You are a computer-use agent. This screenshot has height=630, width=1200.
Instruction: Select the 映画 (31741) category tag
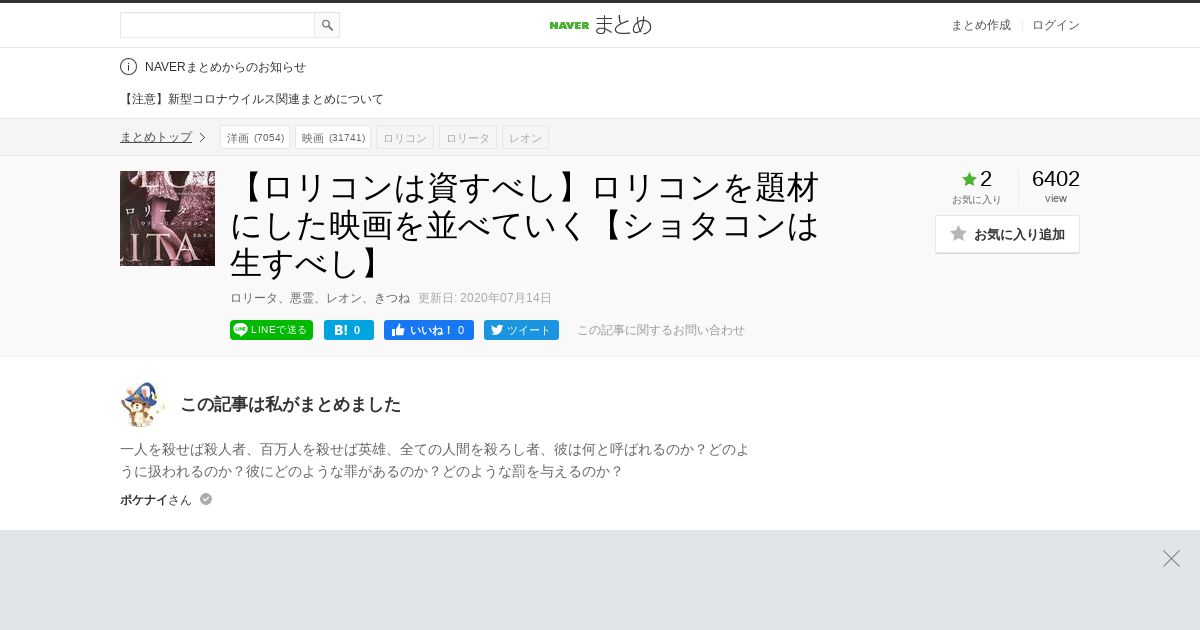click(333, 137)
